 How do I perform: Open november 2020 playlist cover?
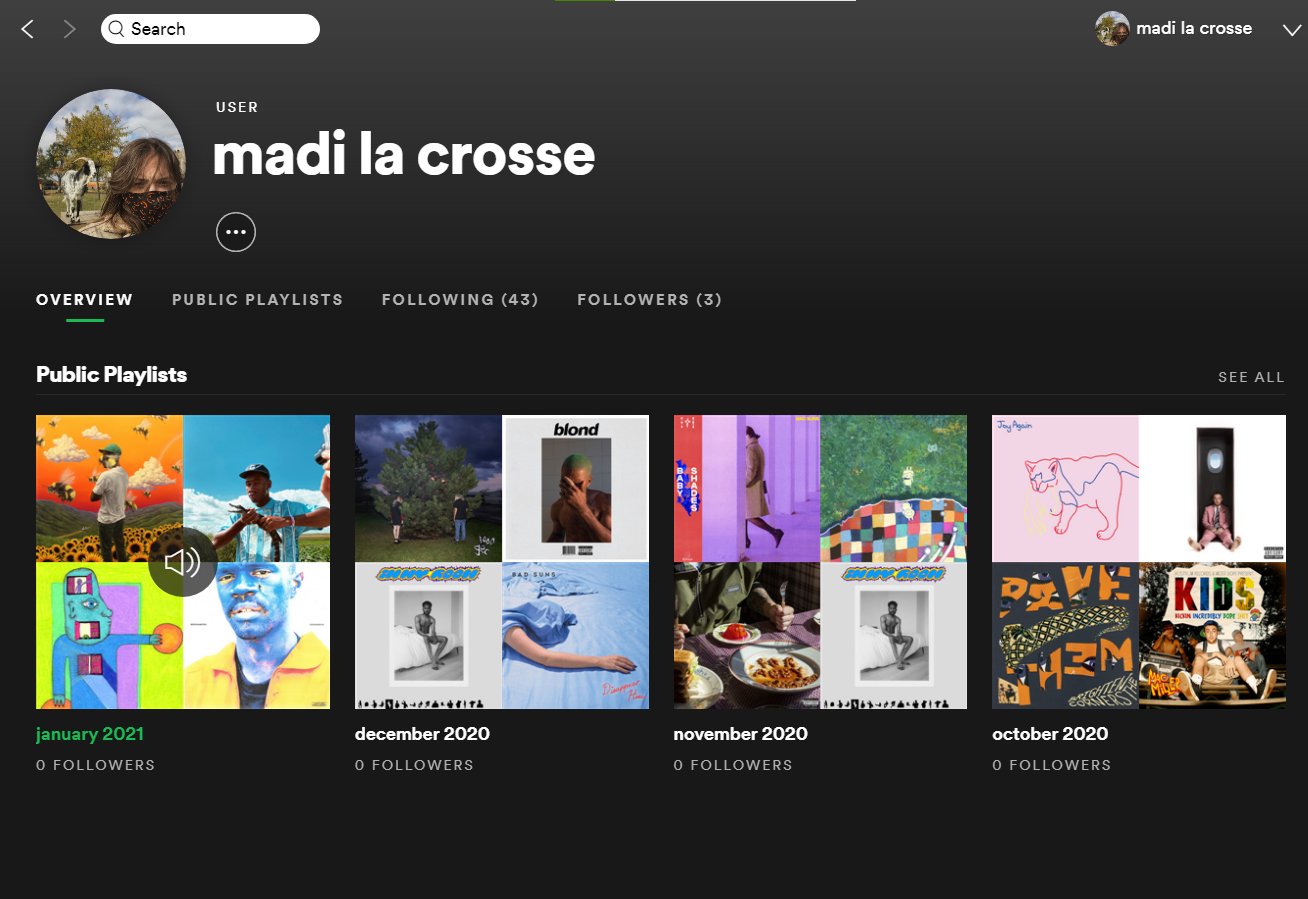pos(820,562)
